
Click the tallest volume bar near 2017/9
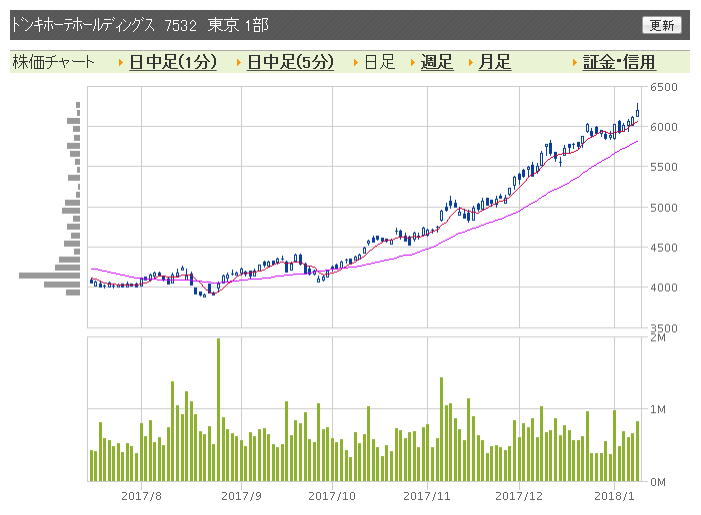(x=218, y=409)
